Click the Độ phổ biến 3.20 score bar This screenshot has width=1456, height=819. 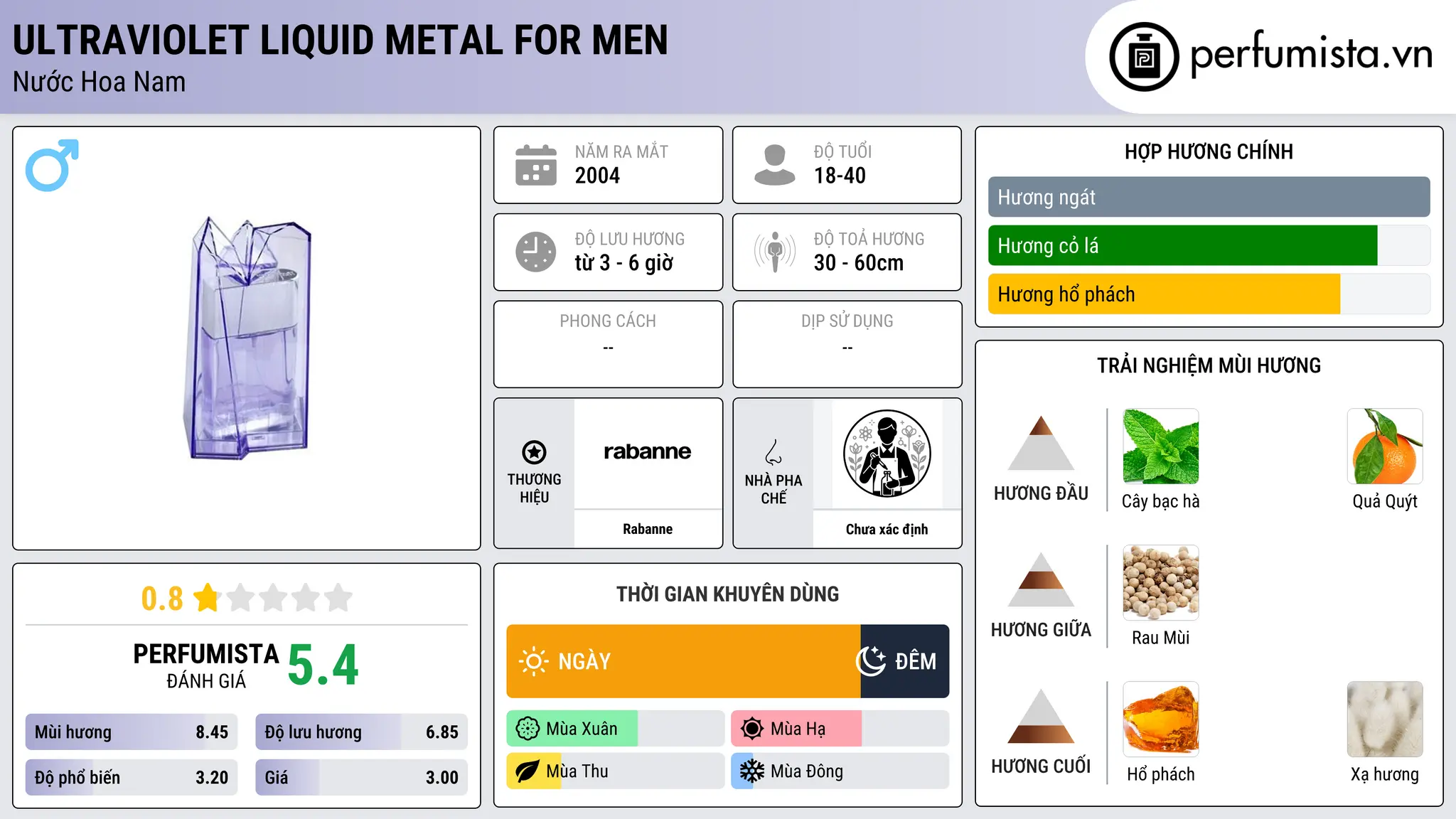tap(132, 778)
